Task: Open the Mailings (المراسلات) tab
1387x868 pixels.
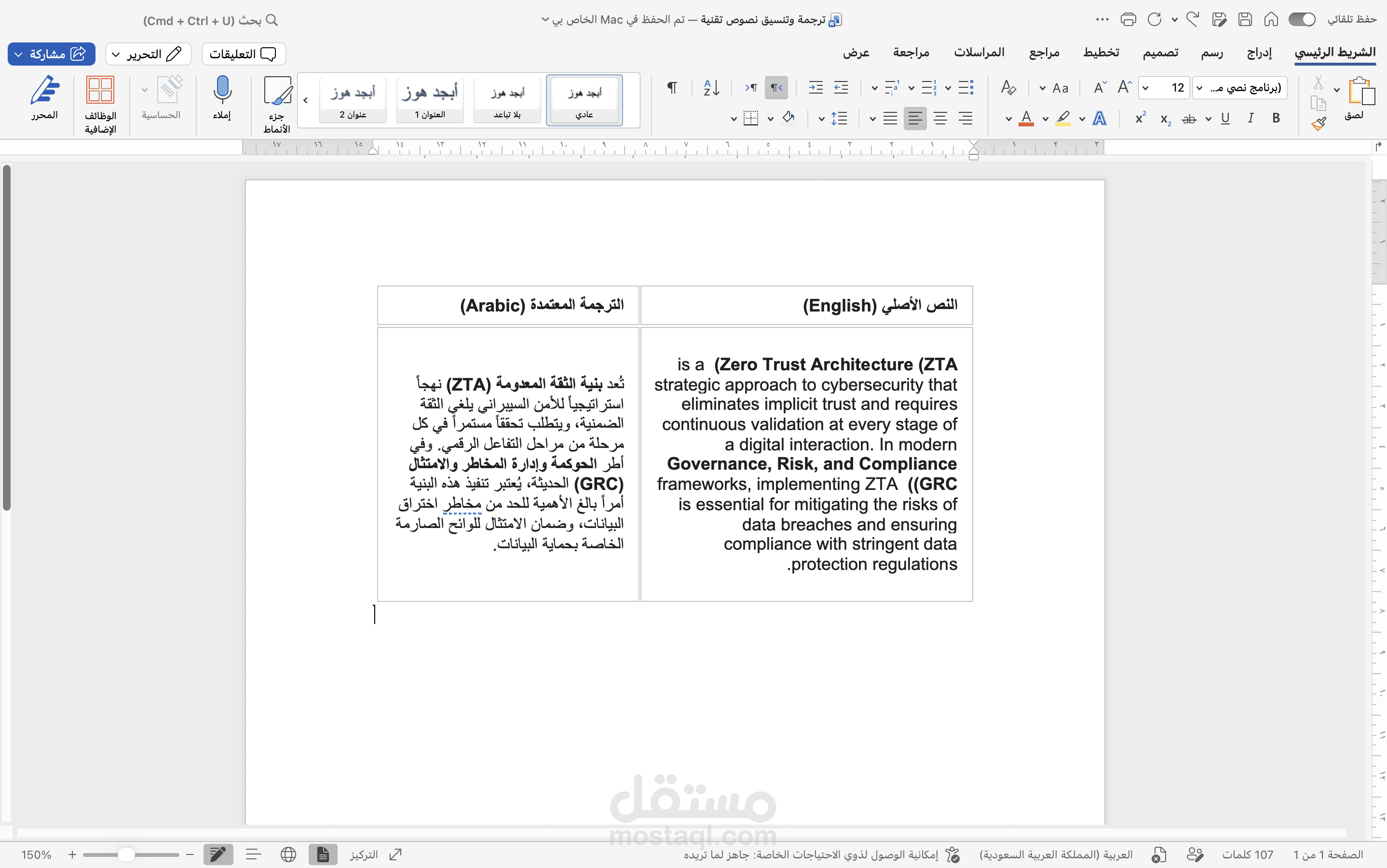Action: pyautogui.click(x=979, y=53)
